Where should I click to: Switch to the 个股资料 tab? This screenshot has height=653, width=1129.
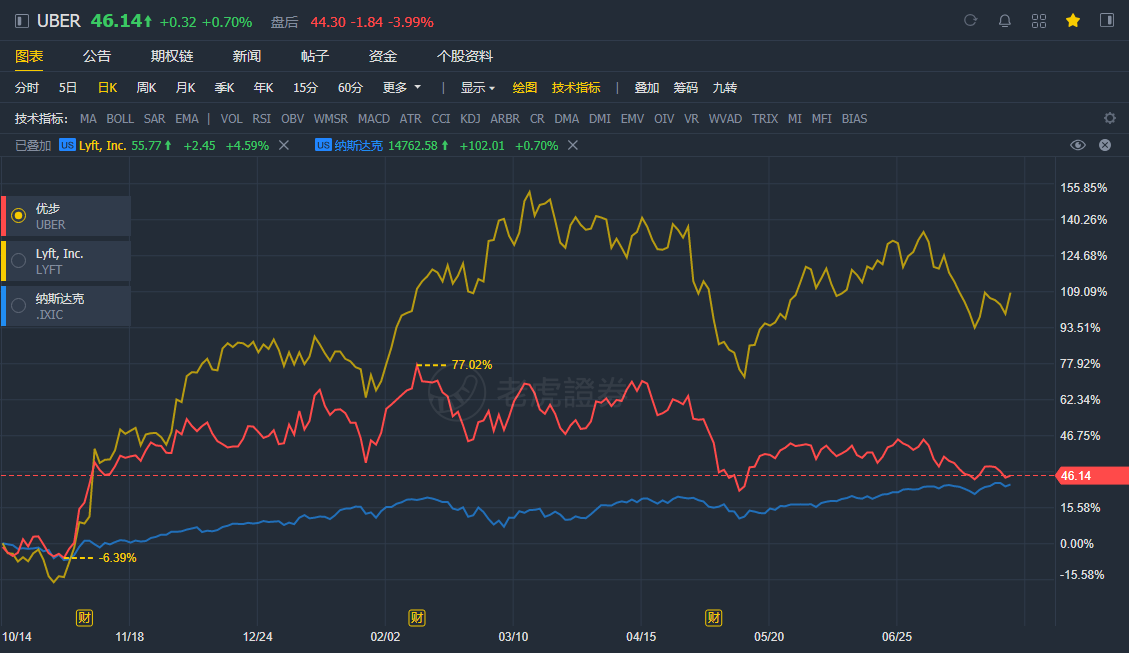coord(464,56)
